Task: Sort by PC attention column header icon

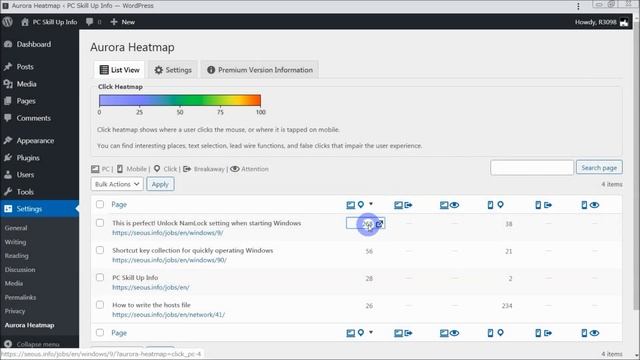Action: click(x=449, y=205)
